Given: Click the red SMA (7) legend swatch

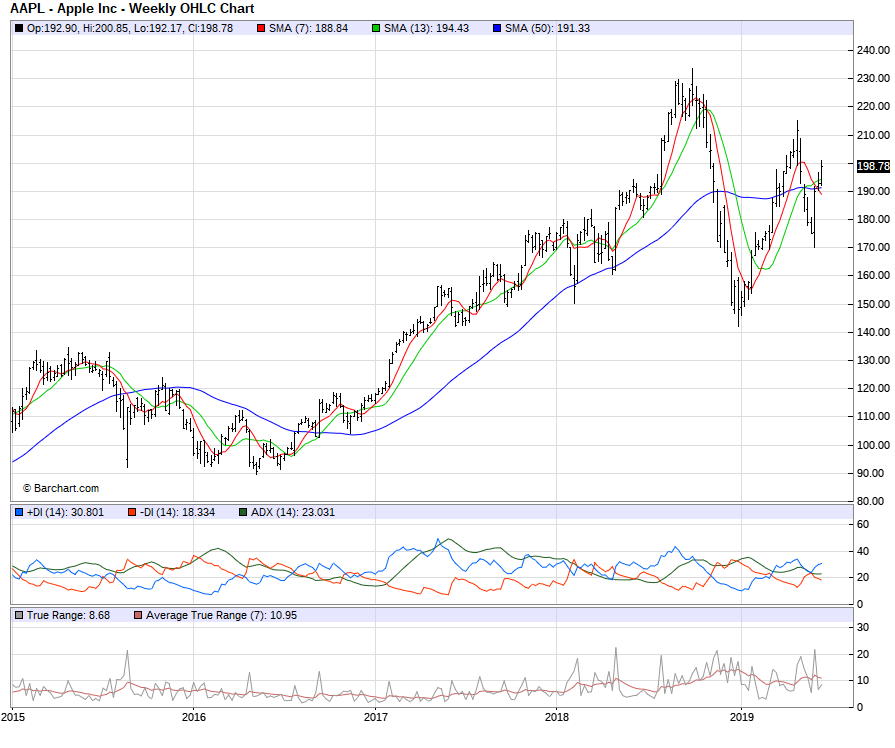Looking at the screenshot, I should (262, 28).
